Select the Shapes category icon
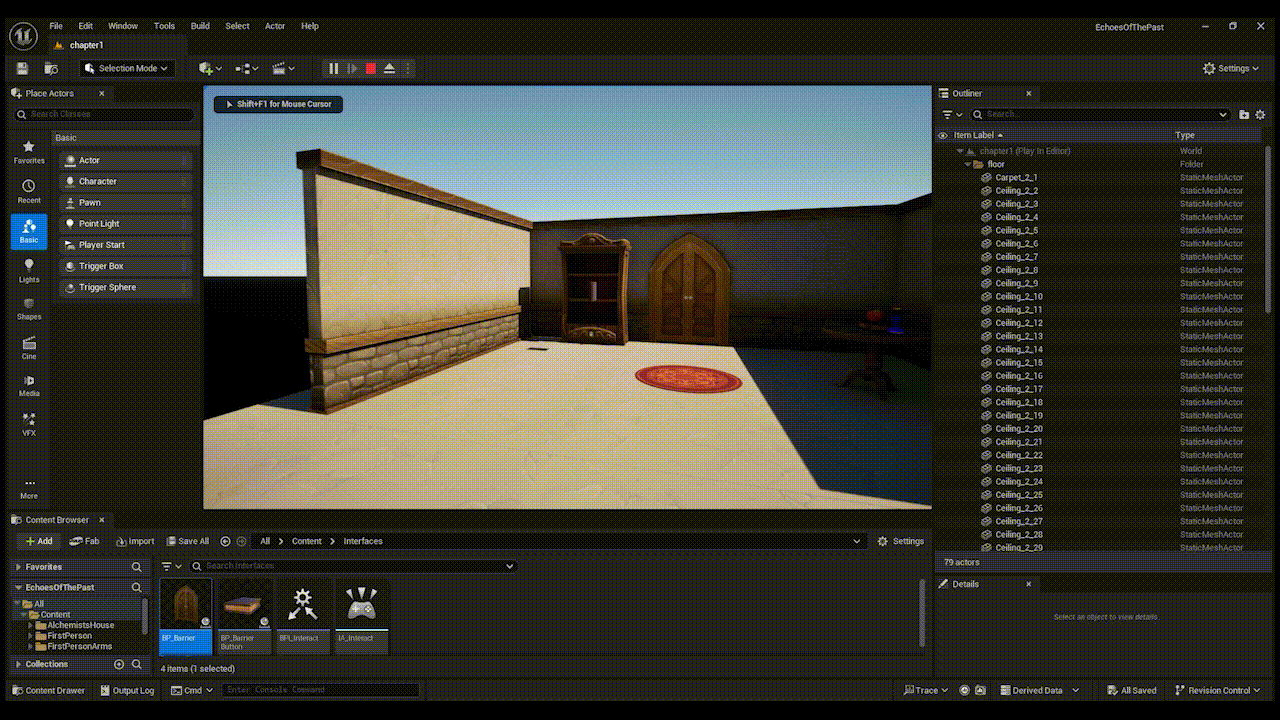Screen dimensions: 1280x720 [29, 309]
